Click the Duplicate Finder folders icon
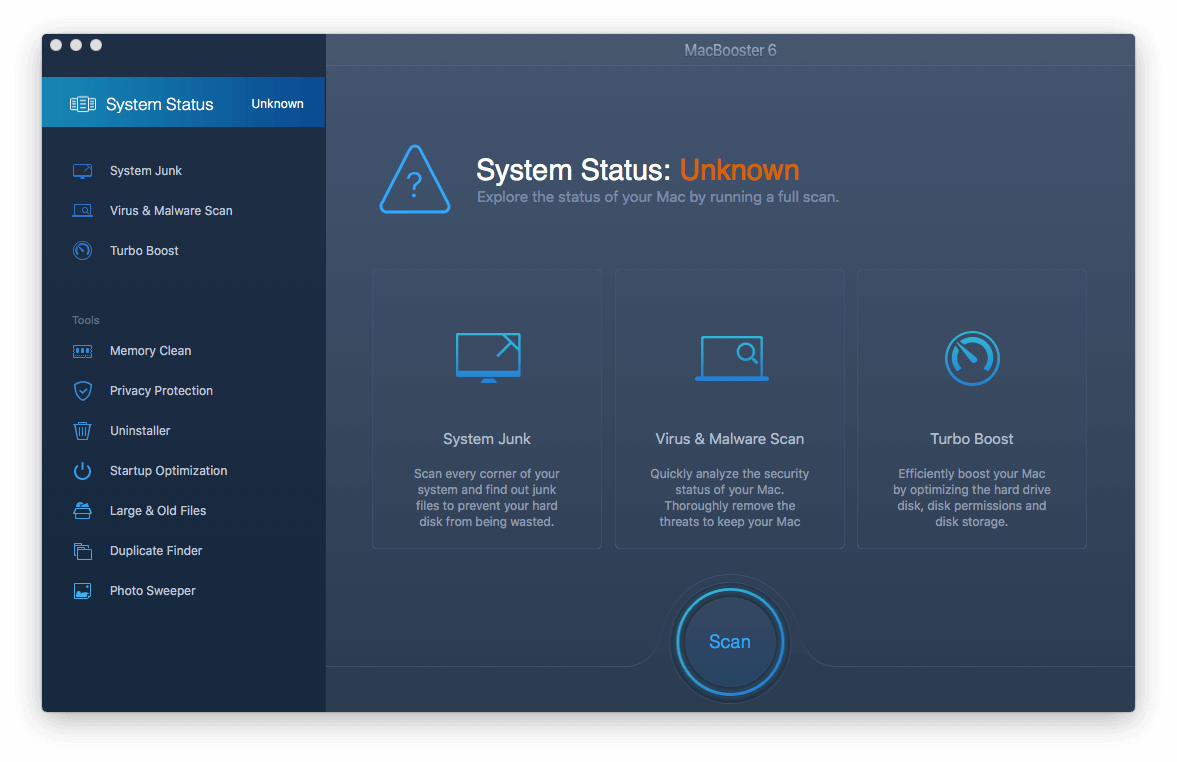This screenshot has width=1177, height=762. coord(83,550)
